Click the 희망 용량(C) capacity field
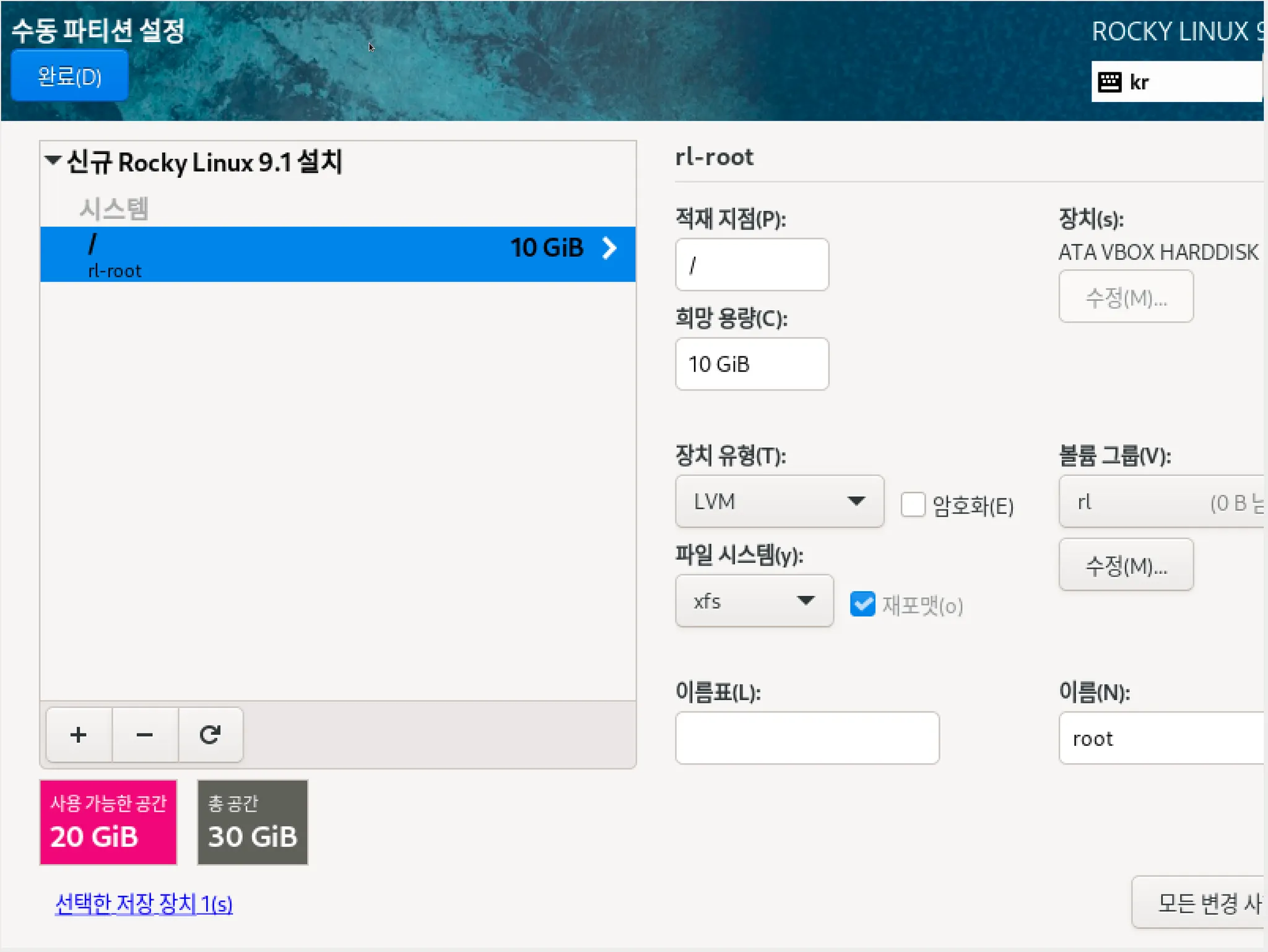Image resolution: width=1268 pixels, height=952 pixels. click(x=752, y=364)
